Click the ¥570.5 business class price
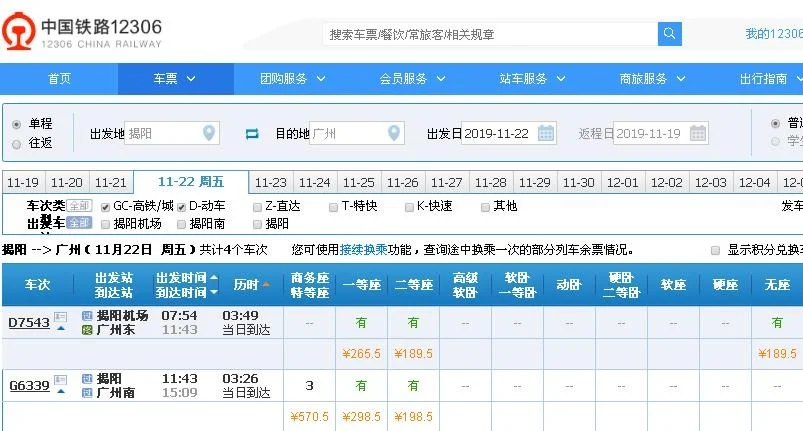The height and width of the screenshot is (431, 803). 309,417
